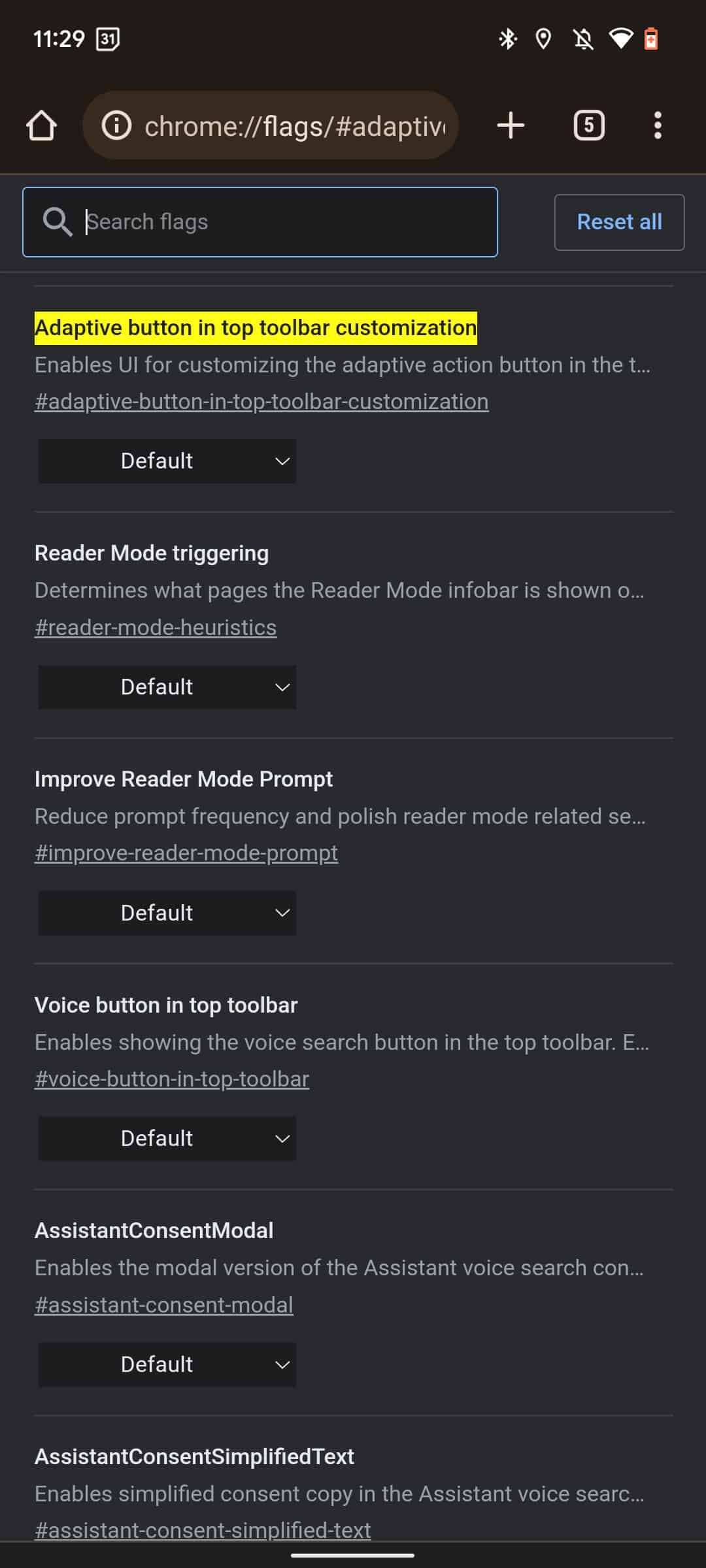Viewport: 706px width, 1568px height.
Task: Tap the Chrome home icon
Action: 42,125
